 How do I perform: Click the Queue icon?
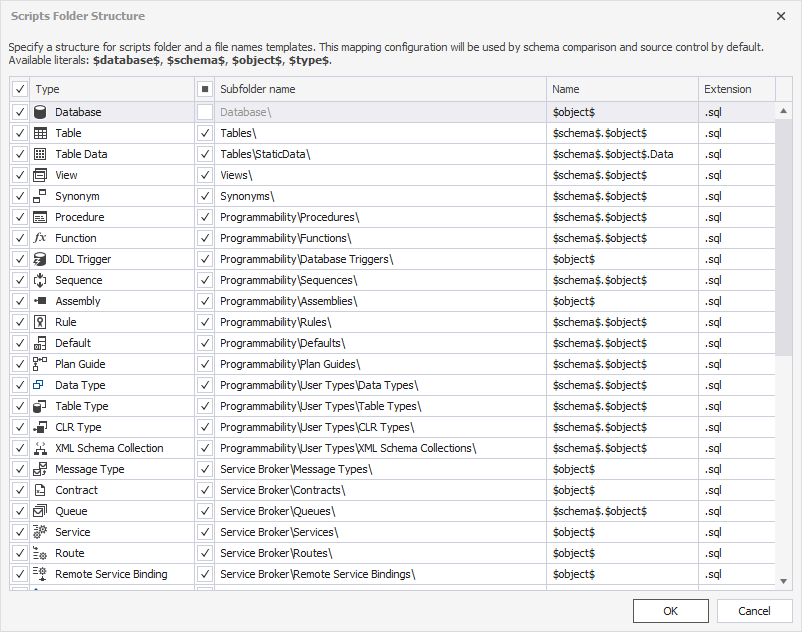(40, 511)
